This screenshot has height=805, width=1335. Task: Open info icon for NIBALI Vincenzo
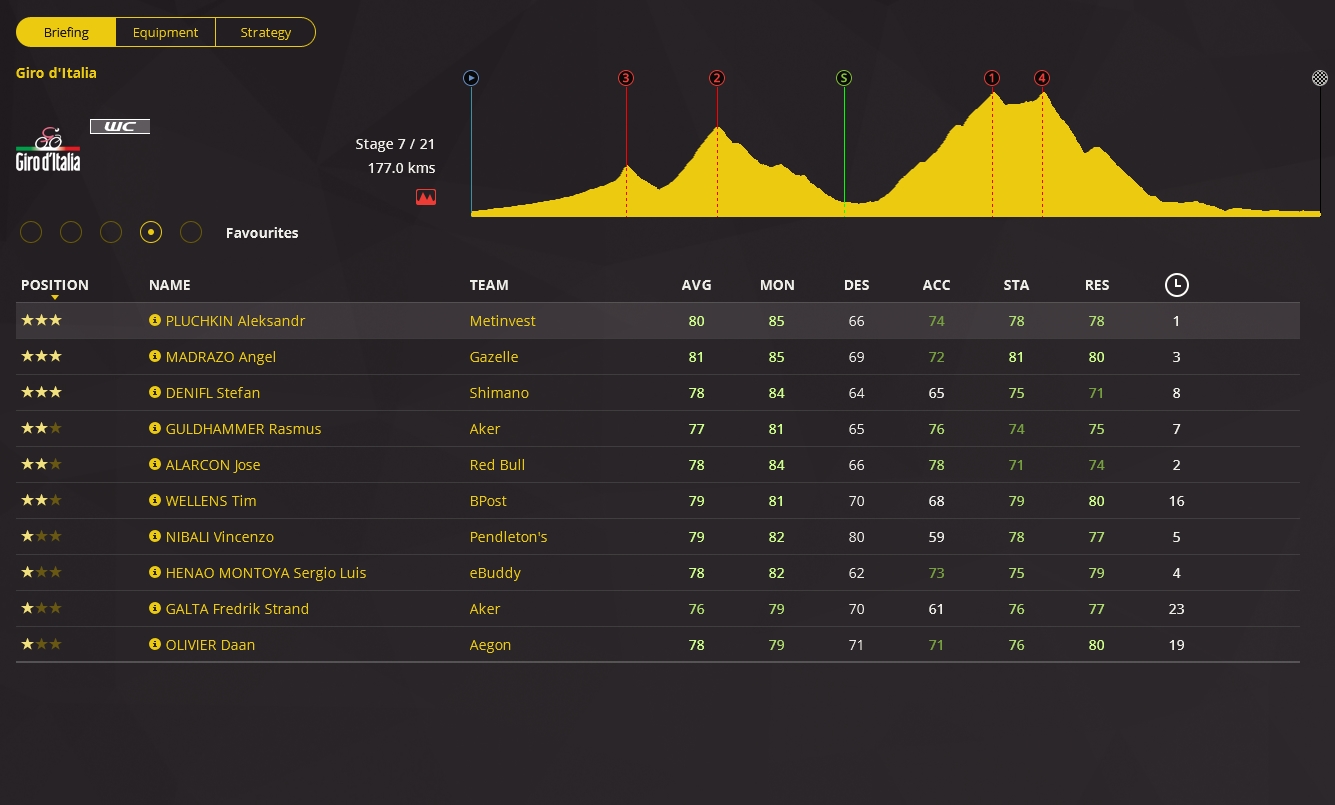pyautogui.click(x=155, y=537)
